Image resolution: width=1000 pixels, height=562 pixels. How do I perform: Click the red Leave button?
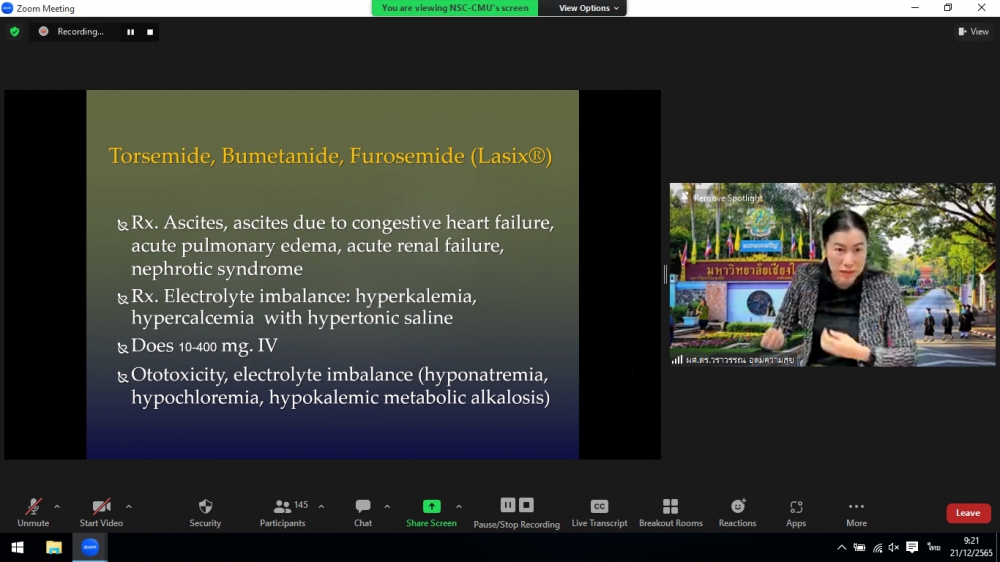(967, 513)
